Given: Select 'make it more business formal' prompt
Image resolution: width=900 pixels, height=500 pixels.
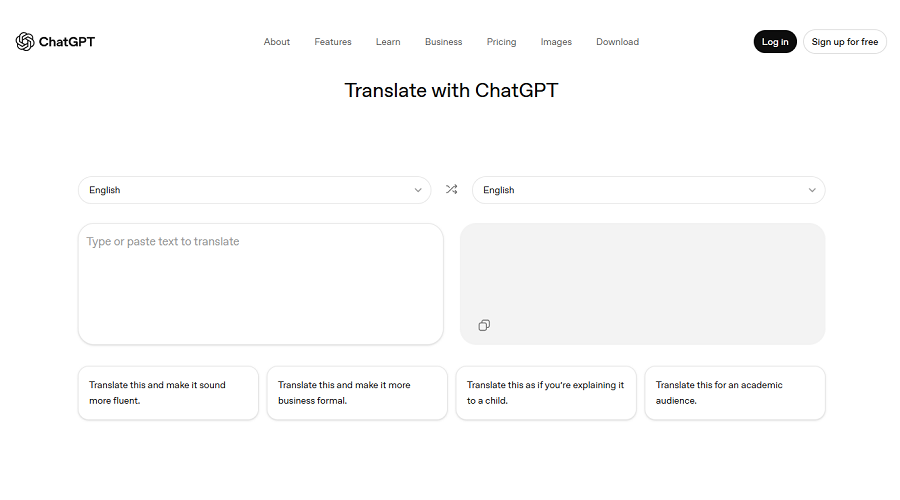Looking at the screenshot, I should pos(357,392).
